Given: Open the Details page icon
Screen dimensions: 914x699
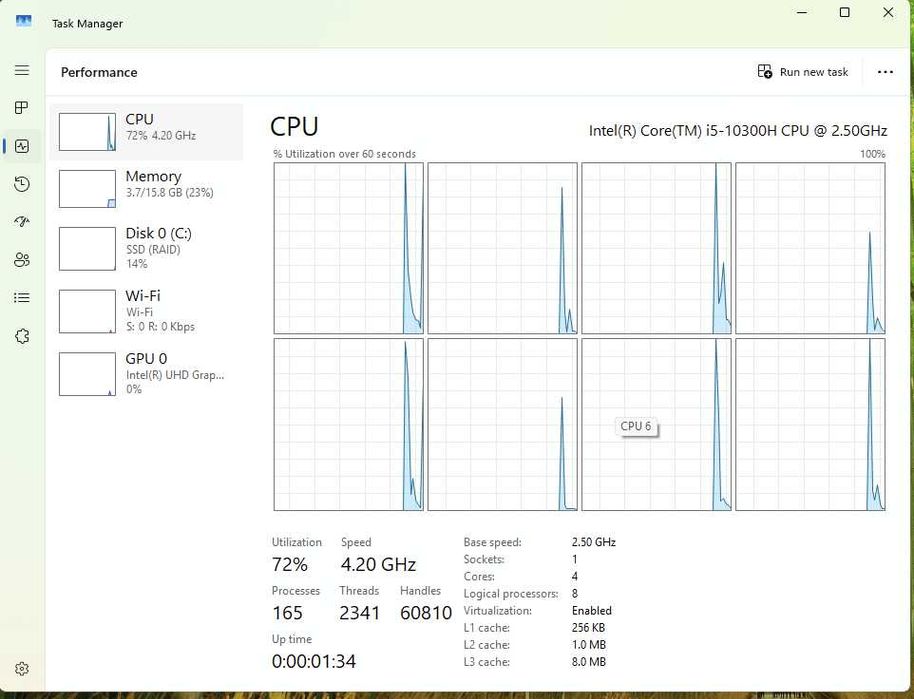Looking at the screenshot, I should pos(22,298).
